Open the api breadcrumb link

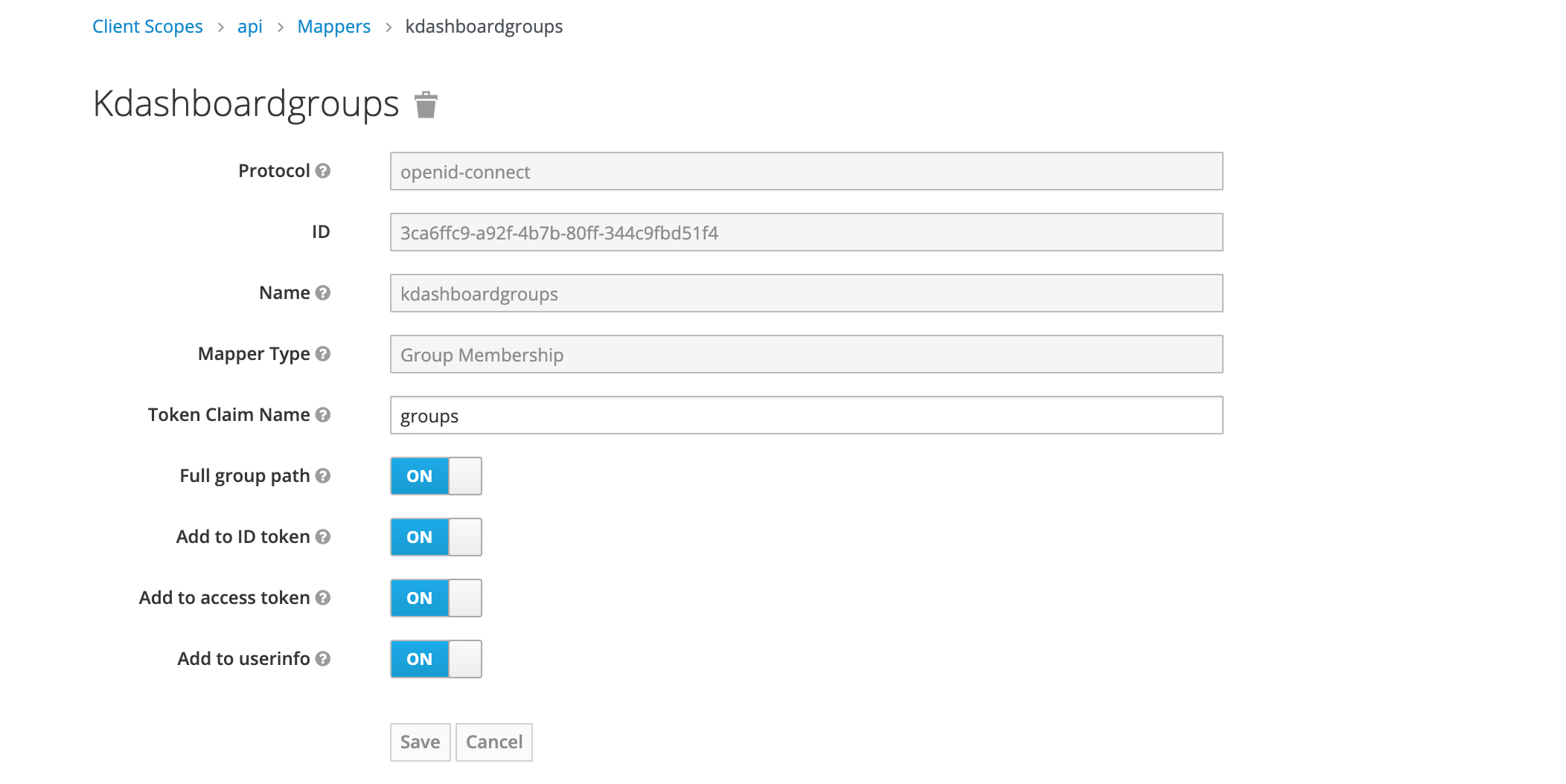click(x=250, y=26)
